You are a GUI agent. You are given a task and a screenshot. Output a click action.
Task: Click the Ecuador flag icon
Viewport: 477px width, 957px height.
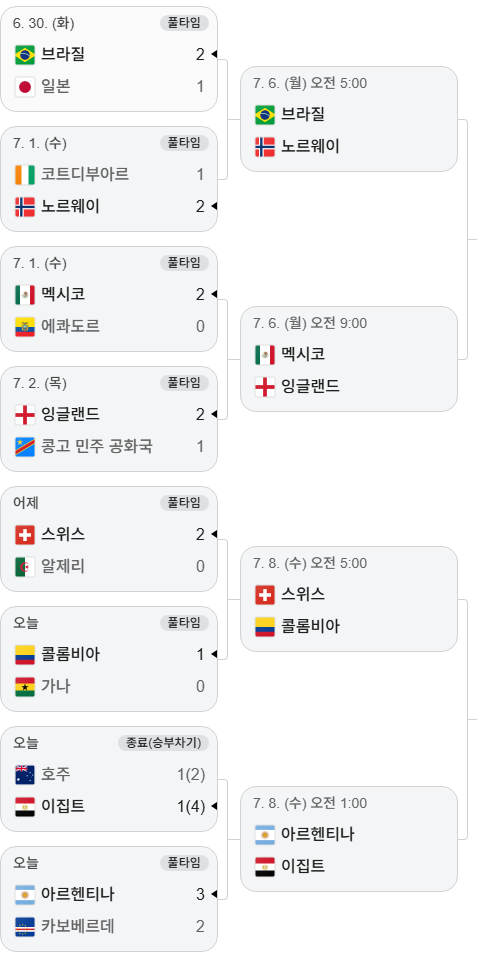coord(25,327)
